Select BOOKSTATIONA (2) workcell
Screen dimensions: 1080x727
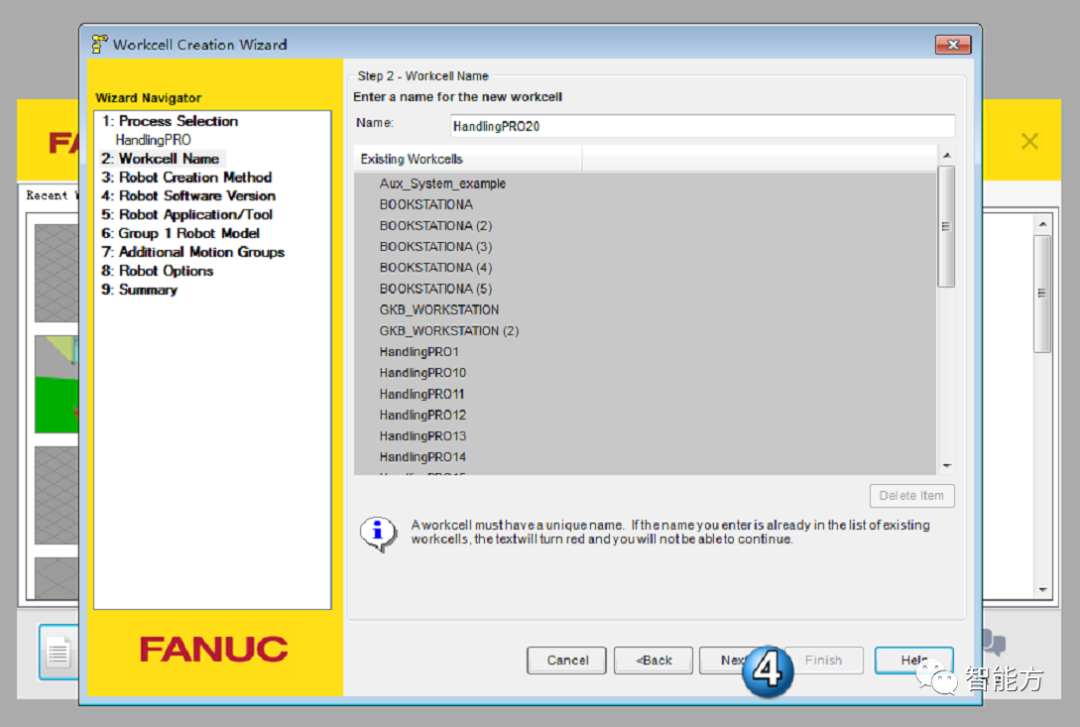tap(435, 226)
